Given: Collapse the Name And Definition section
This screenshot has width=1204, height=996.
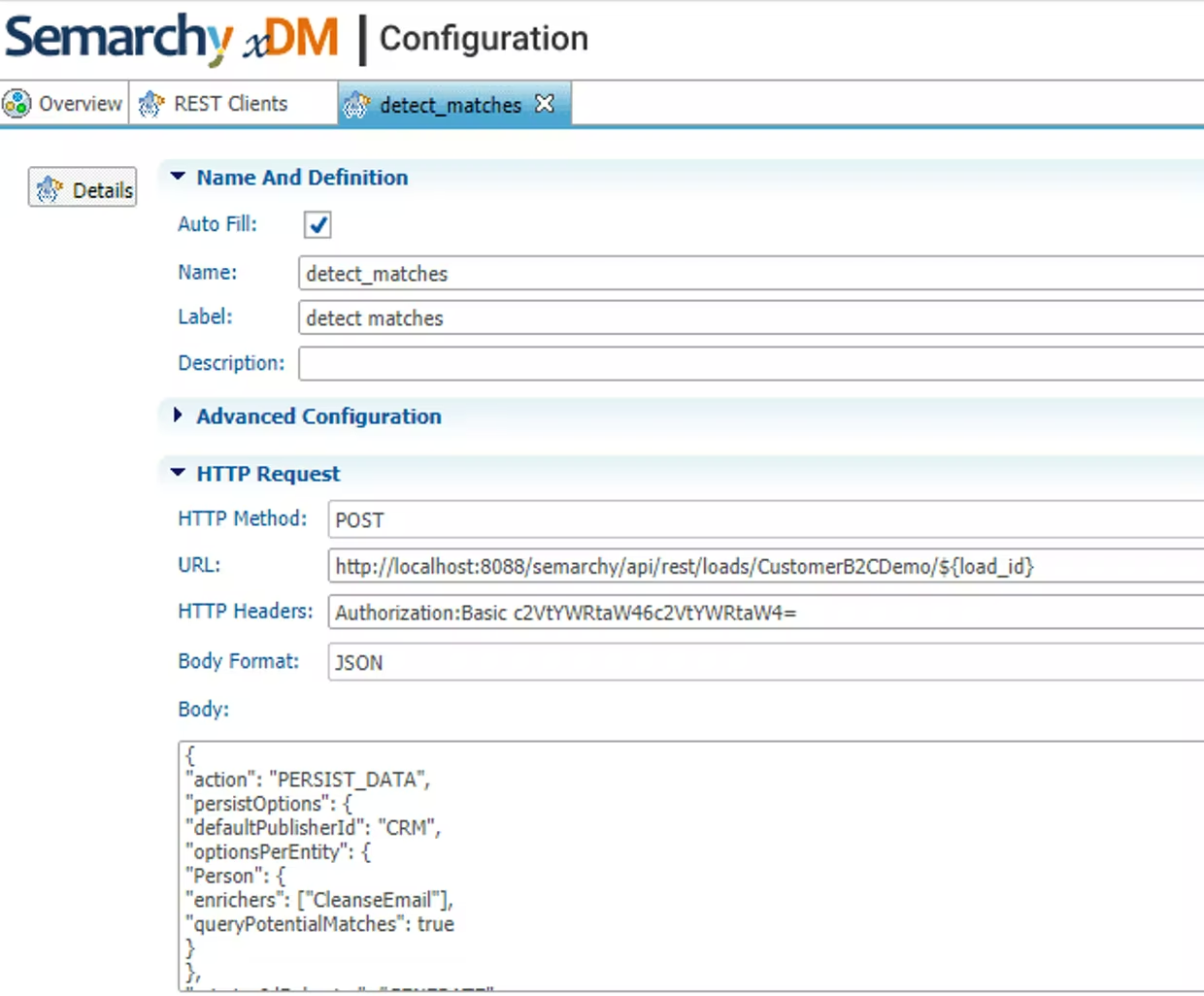Looking at the screenshot, I should point(177,177).
